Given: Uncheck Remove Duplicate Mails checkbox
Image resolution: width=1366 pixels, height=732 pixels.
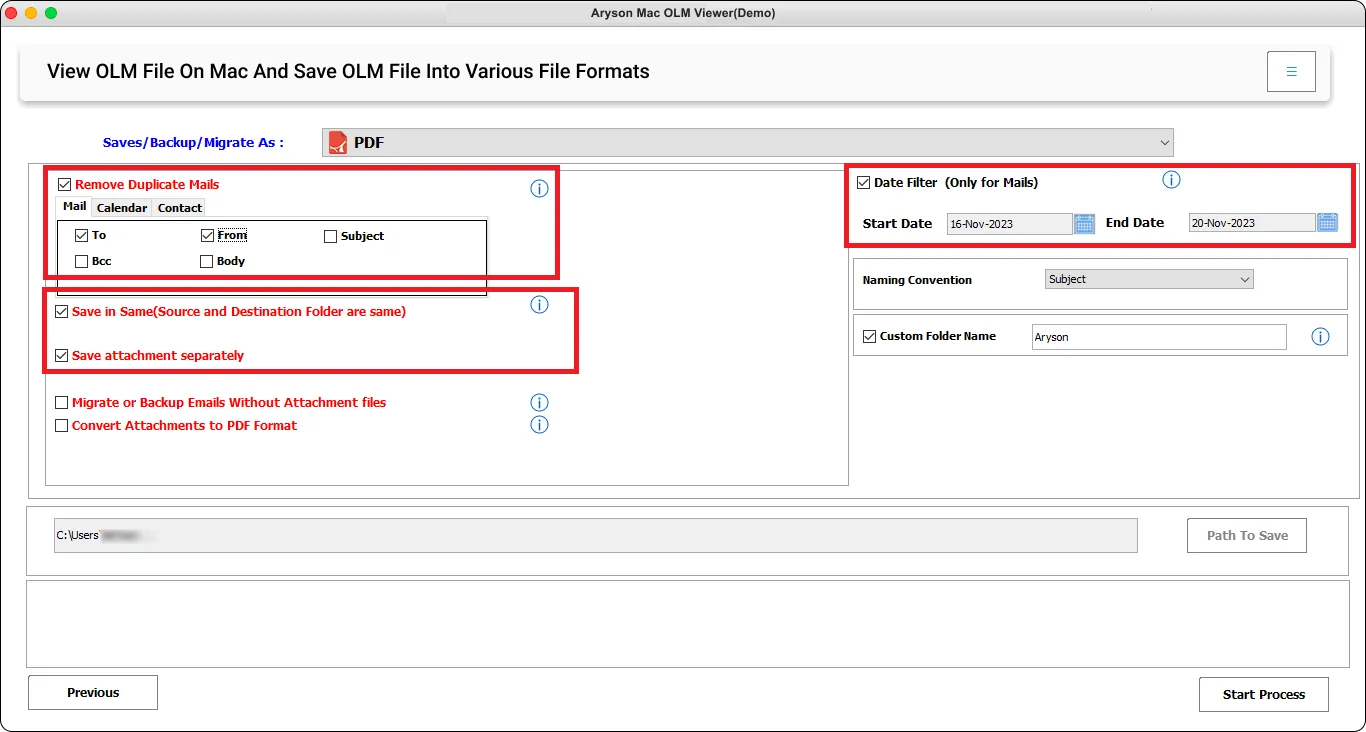Looking at the screenshot, I should pos(65,185).
